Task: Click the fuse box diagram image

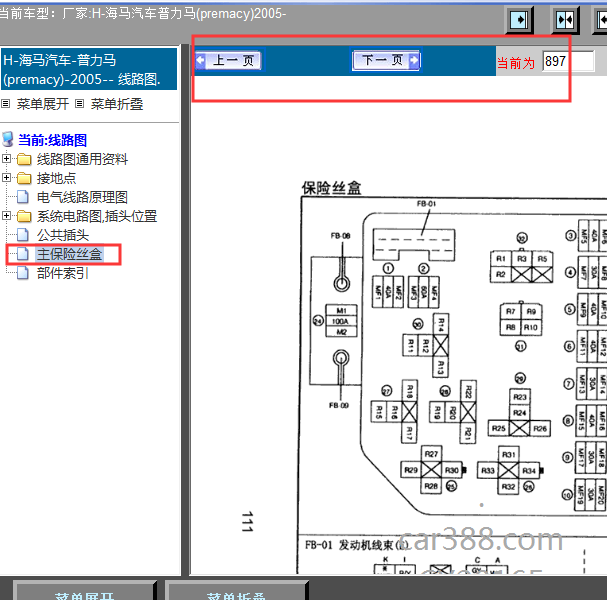Action: pos(454,385)
